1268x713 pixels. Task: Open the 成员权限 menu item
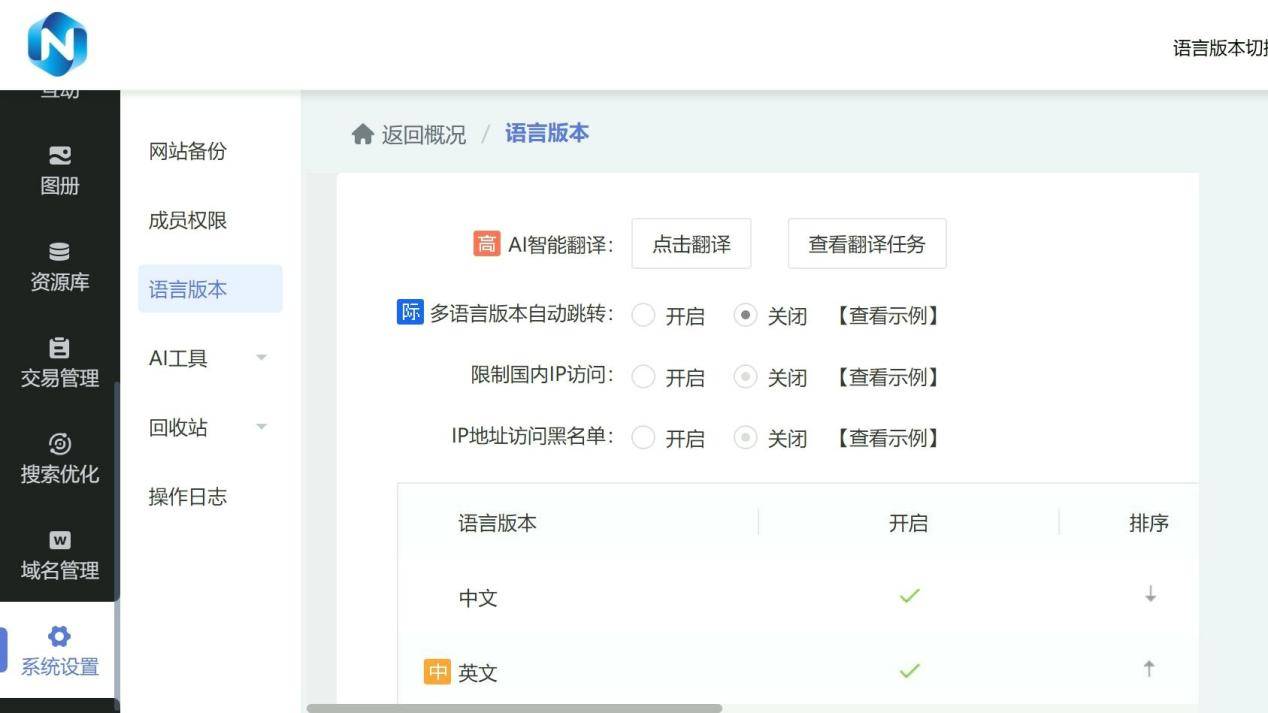(x=188, y=220)
